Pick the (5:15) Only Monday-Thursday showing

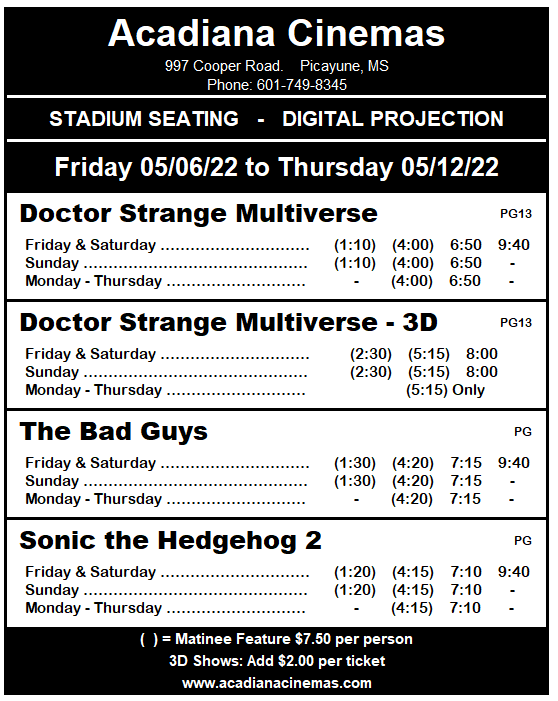pos(445,390)
